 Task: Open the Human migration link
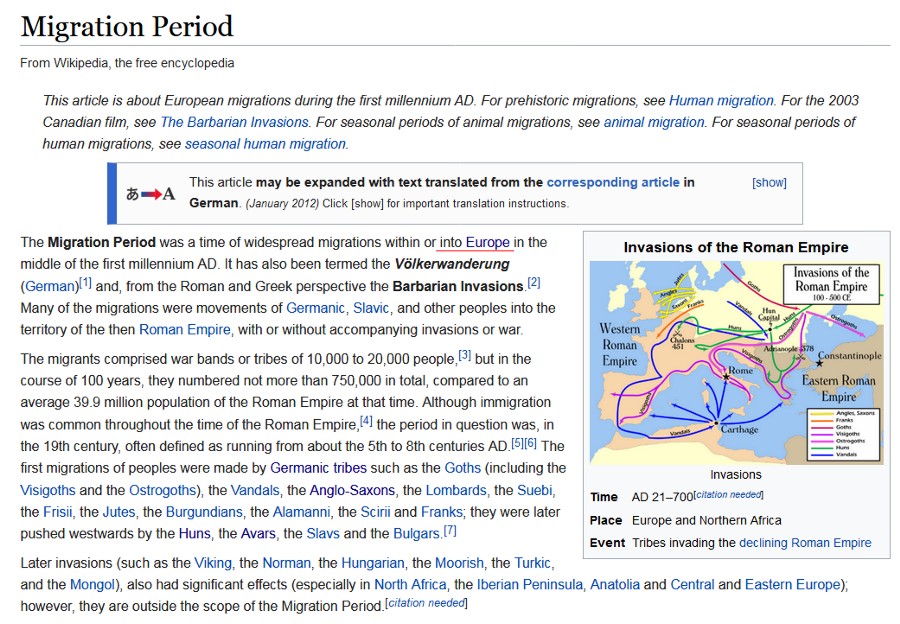point(721,100)
